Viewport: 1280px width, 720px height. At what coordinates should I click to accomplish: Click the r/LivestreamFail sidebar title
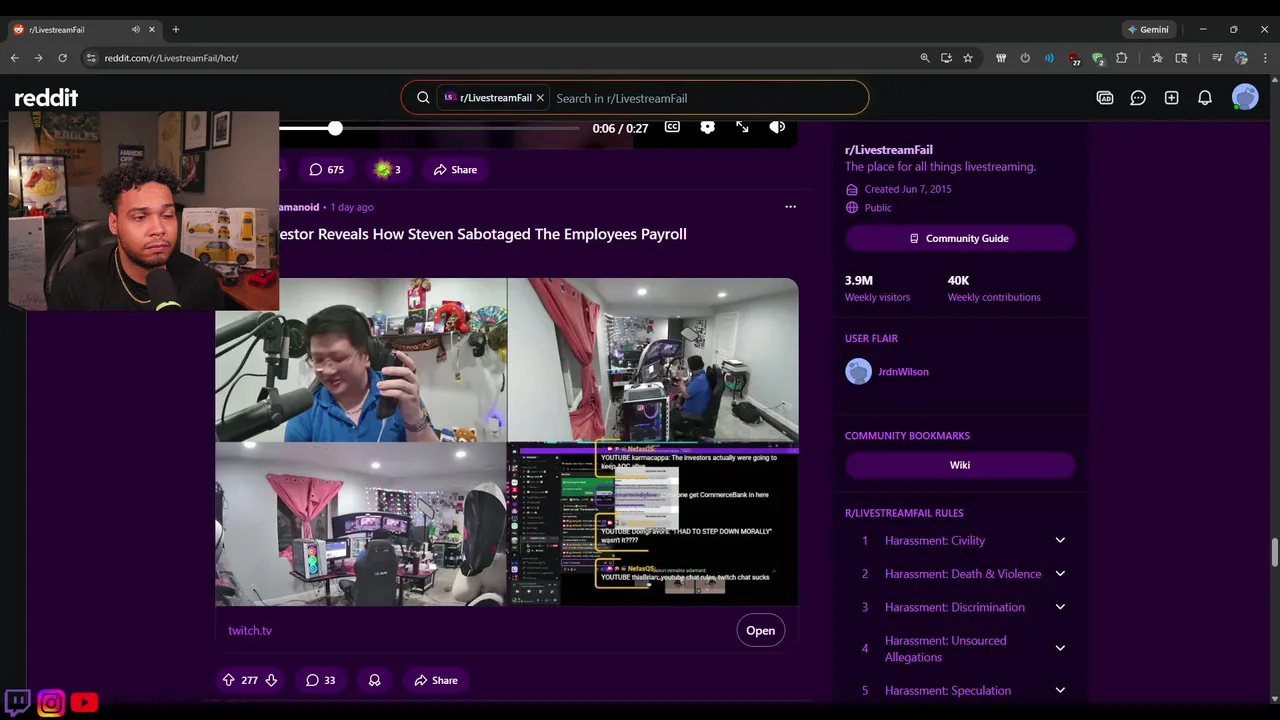[889, 150]
